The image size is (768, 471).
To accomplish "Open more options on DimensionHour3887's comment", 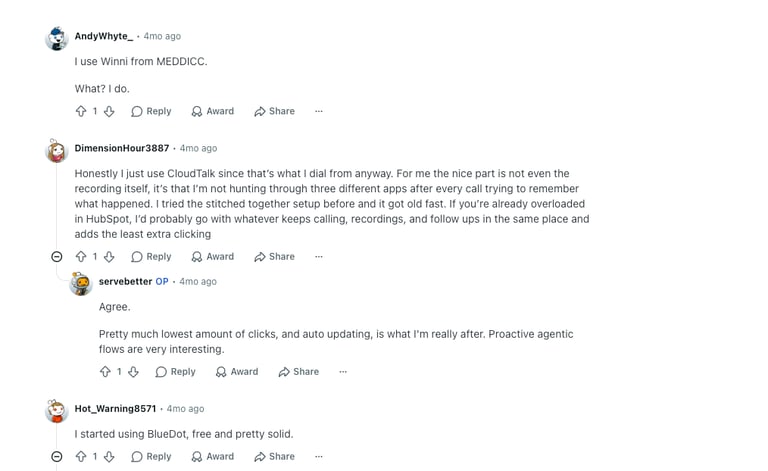I will click(x=319, y=257).
